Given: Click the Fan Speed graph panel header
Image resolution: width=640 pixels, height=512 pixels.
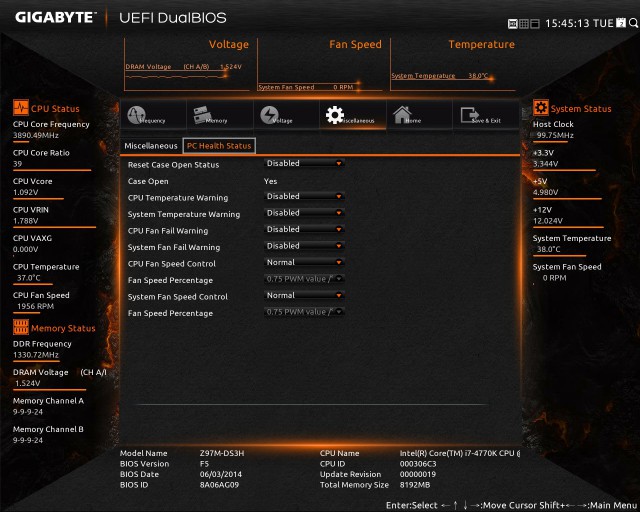Looking at the screenshot, I should tap(355, 45).
